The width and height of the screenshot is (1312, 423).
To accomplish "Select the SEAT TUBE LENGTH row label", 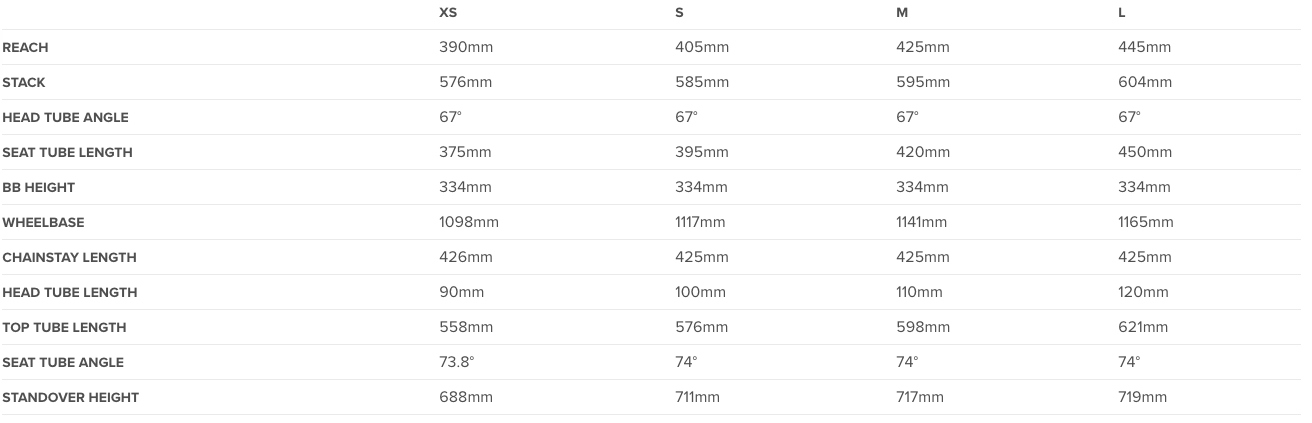I will tap(67, 153).
